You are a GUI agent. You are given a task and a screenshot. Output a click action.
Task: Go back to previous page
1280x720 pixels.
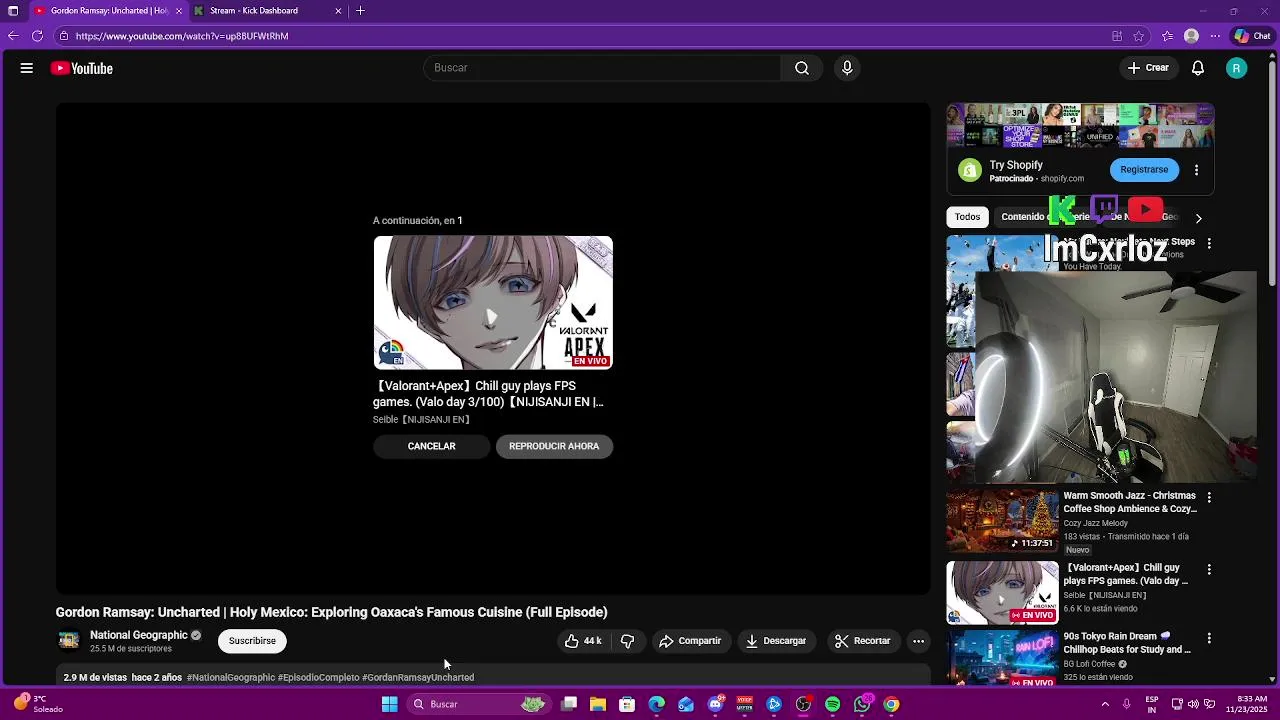click(x=12, y=36)
